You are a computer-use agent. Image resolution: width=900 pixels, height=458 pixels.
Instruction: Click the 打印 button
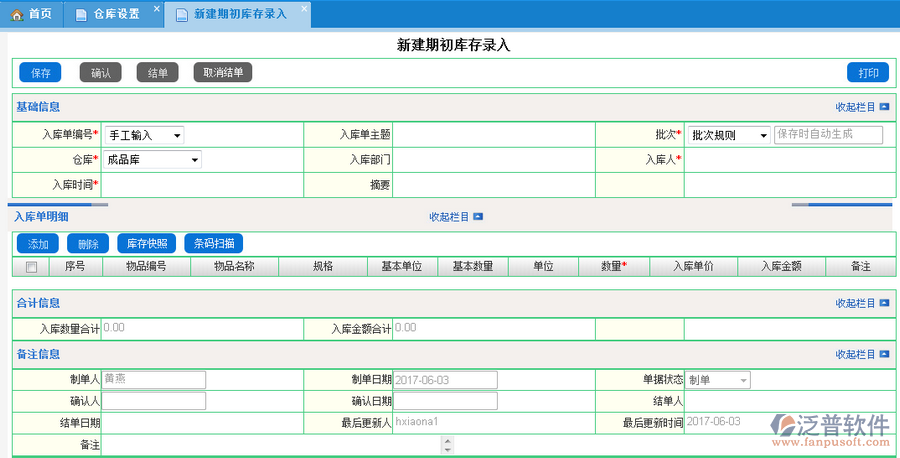[x=867, y=73]
